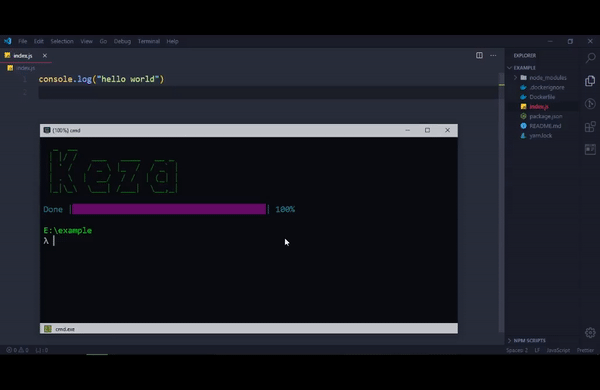Open the Debug menu
Image resolution: width=600 pixels, height=390 pixels.
point(122,41)
